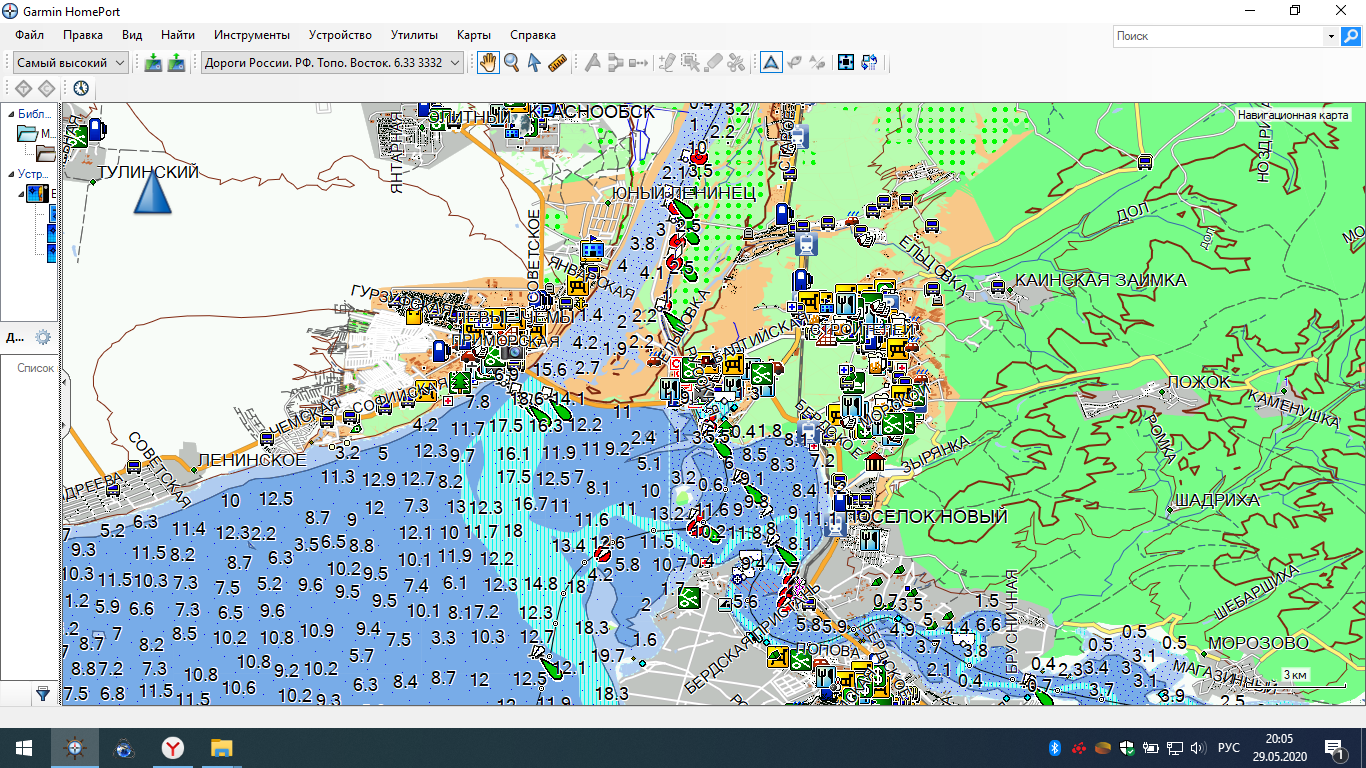Click inside the "Поиск" search field
This screenshot has width=1366, height=768.
(1216, 36)
